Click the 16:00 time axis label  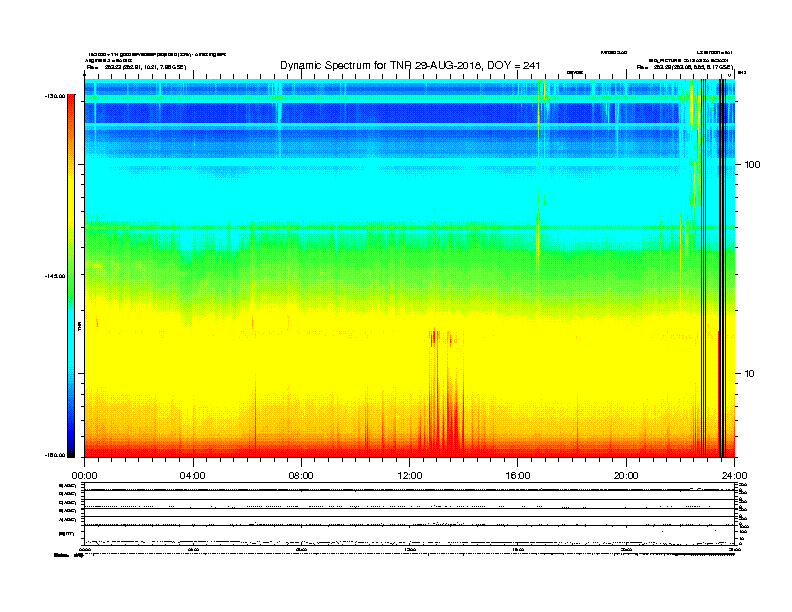[x=518, y=476]
